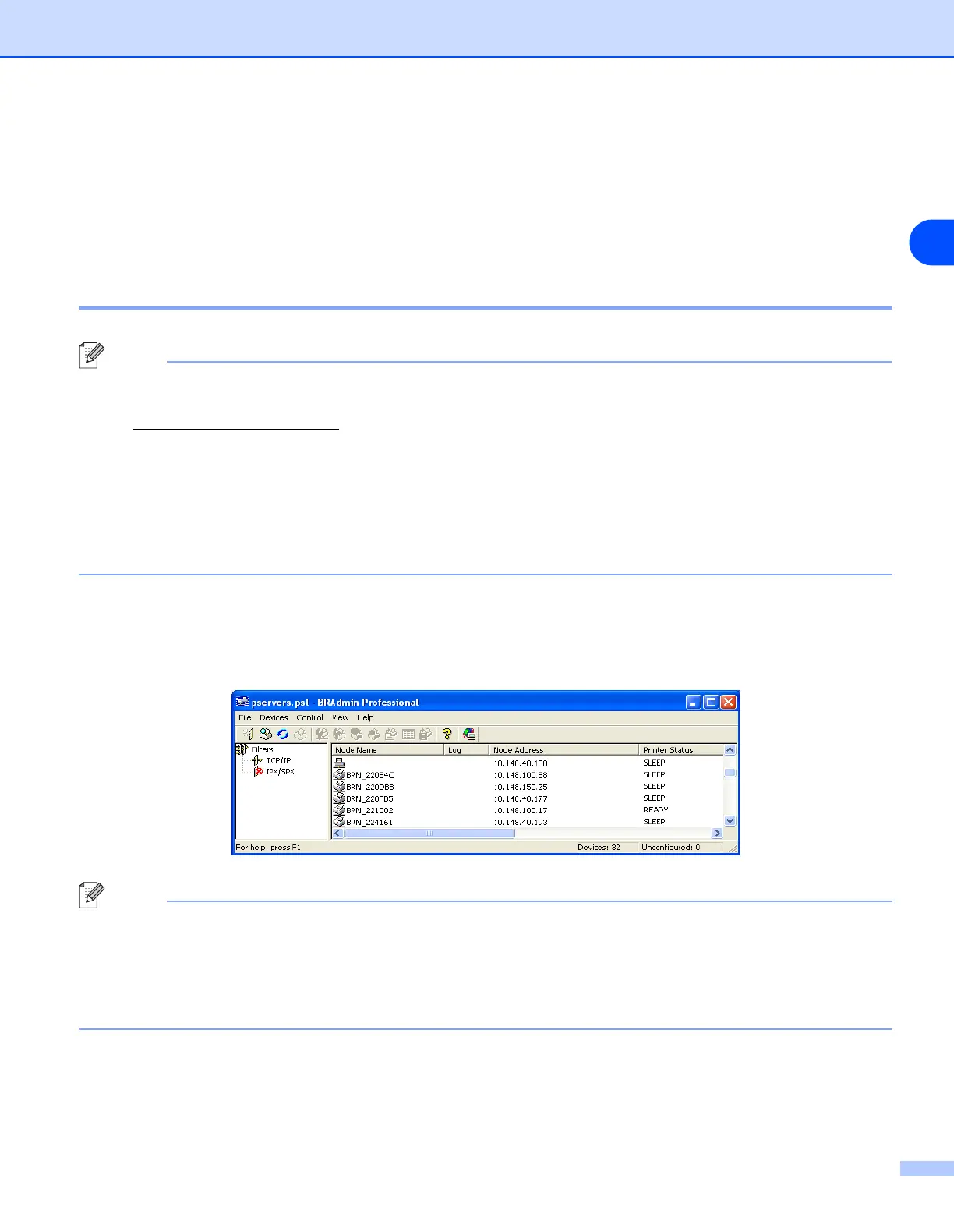
Task: Click the printer icon beside BRN_224161
Action: coord(339,822)
